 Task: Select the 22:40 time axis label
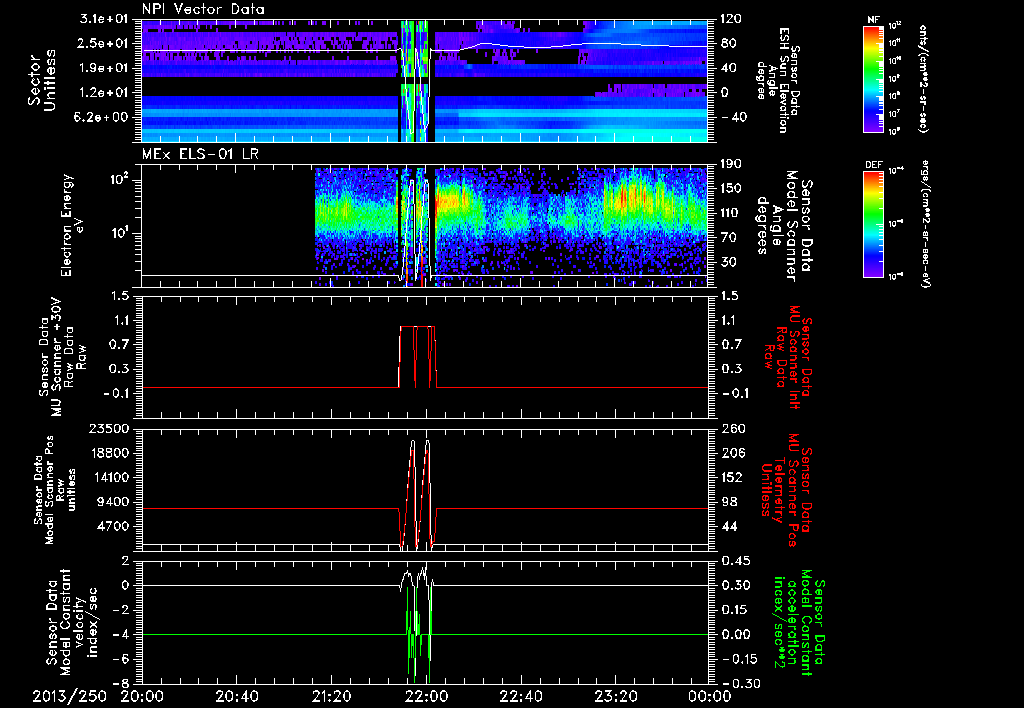tap(520, 696)
